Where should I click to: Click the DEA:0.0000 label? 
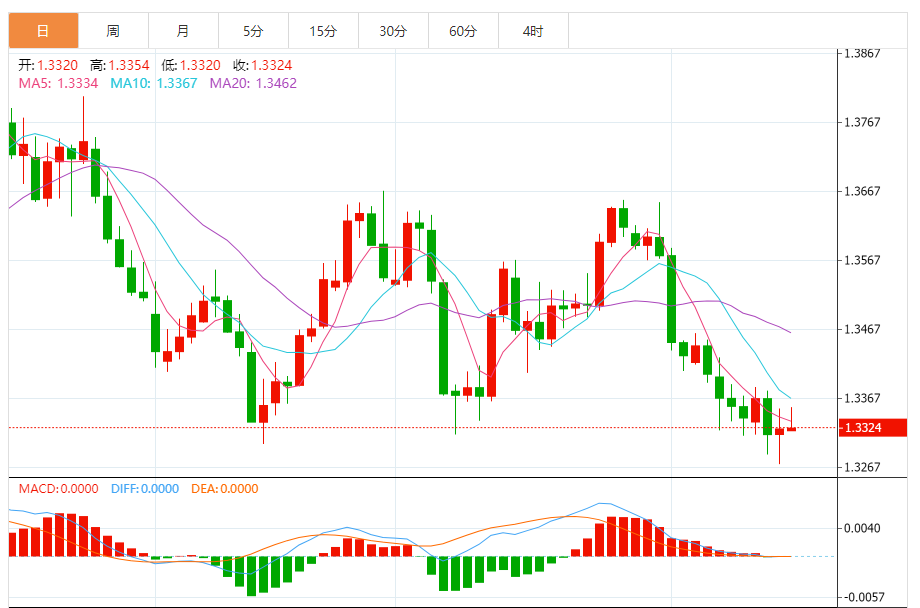pyautogui.click(x=225, y=489)
